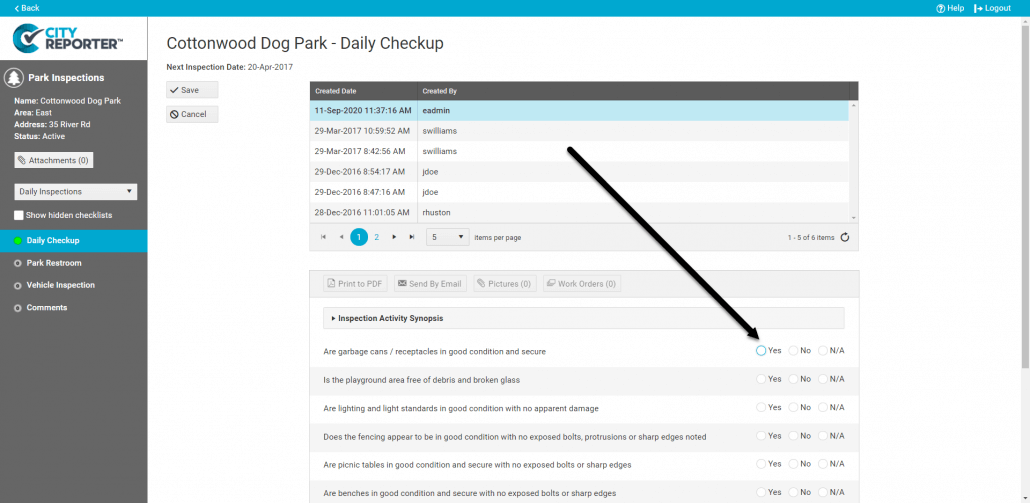Go to the last page of records

click(411, 237)
